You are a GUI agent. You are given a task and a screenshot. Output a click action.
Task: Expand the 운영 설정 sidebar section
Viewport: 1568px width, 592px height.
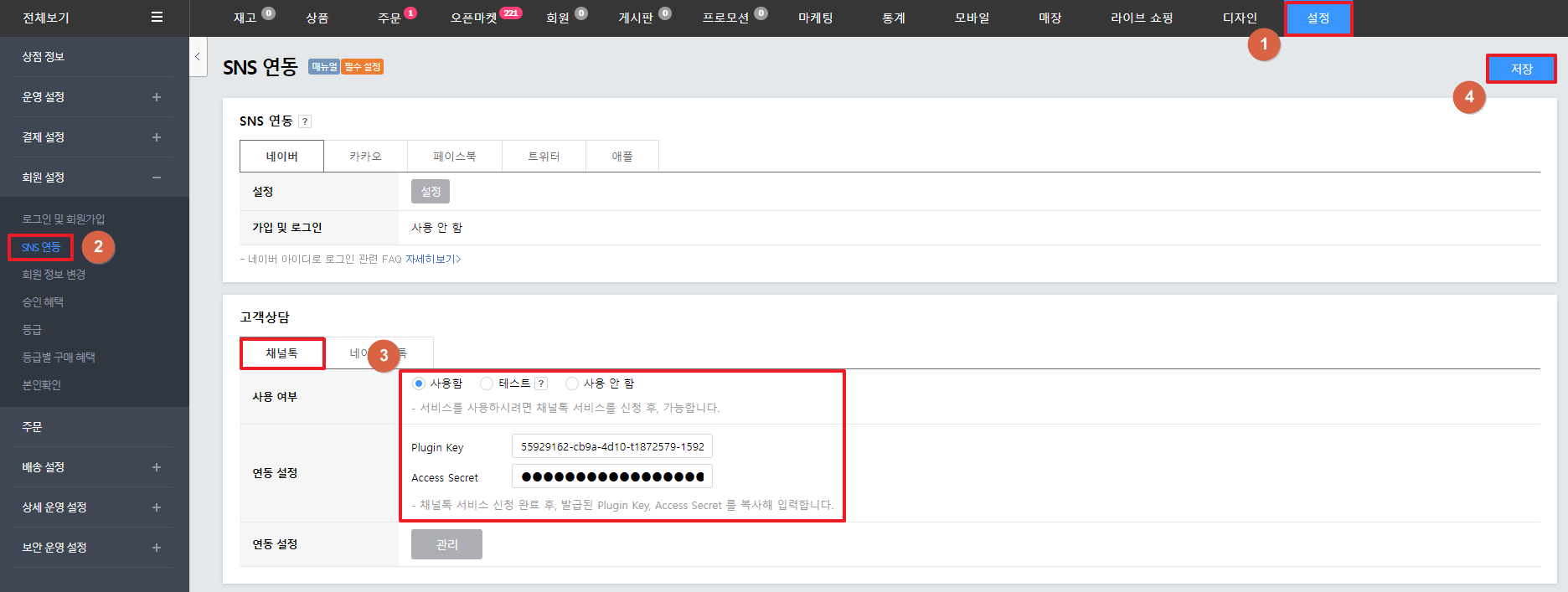click(x=157, y=97)
